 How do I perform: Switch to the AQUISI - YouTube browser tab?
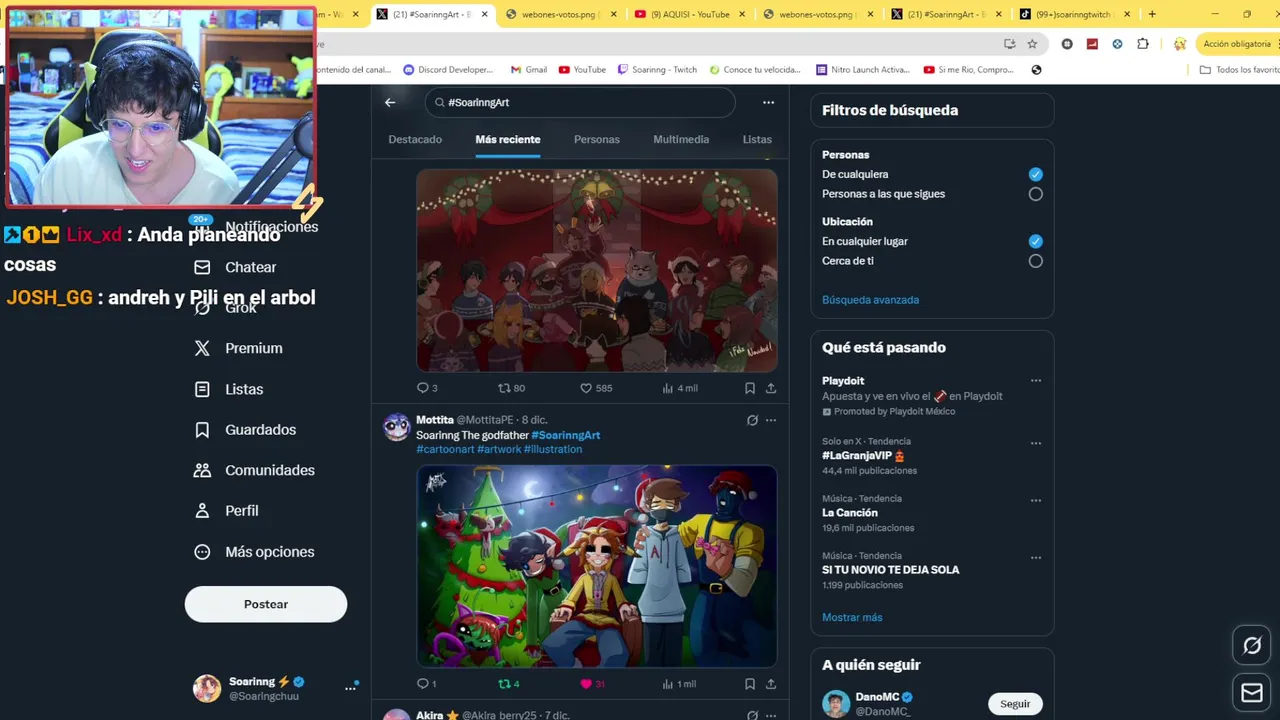click(x=690, y=14)
